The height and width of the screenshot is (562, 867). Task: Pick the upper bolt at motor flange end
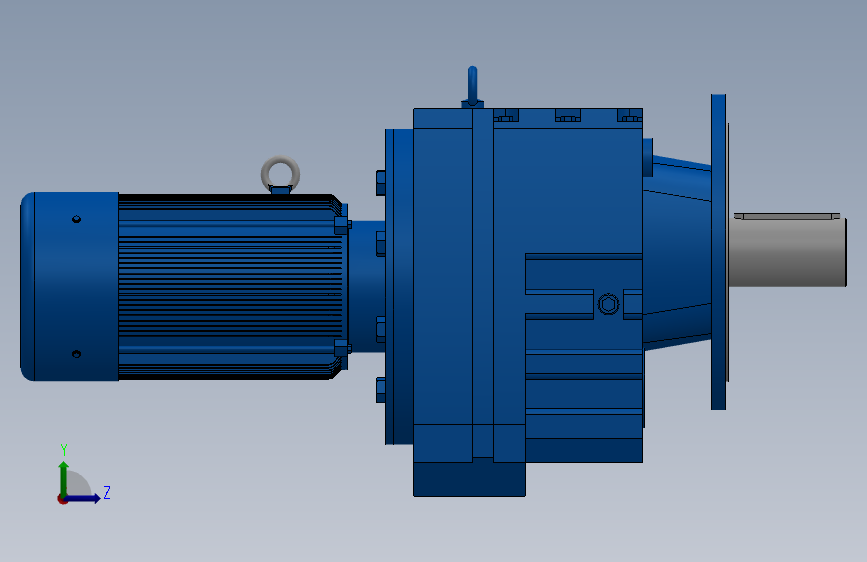pyautogui.click(x=343, y=225)
